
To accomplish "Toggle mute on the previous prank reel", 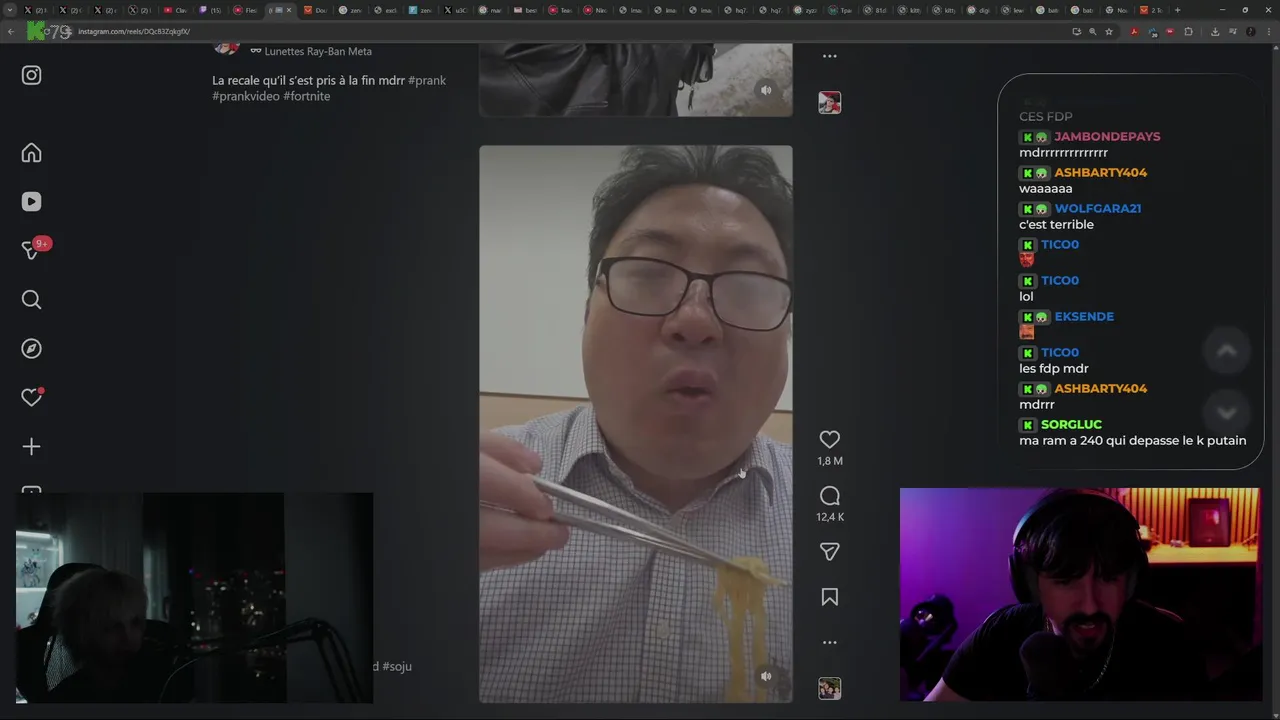I will coord(766,90).
